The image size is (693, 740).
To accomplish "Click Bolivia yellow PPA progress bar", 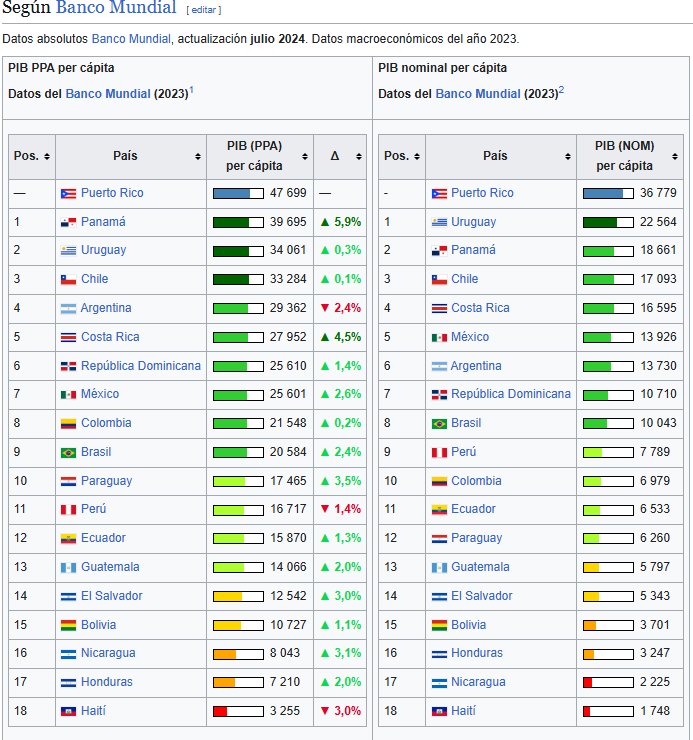I will pos(238,625).
